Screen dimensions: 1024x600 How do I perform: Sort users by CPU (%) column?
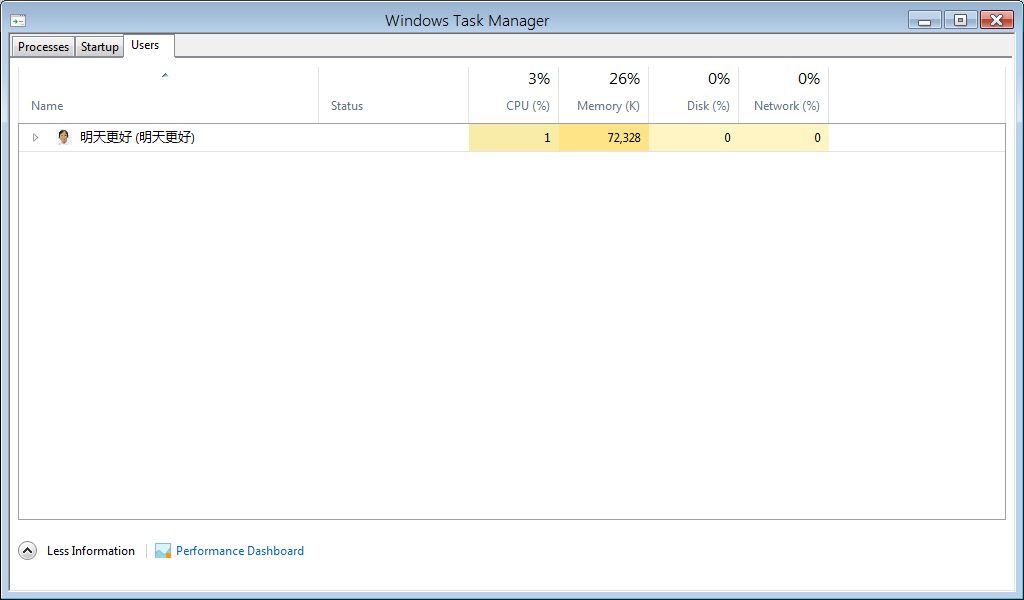(513, 95)
